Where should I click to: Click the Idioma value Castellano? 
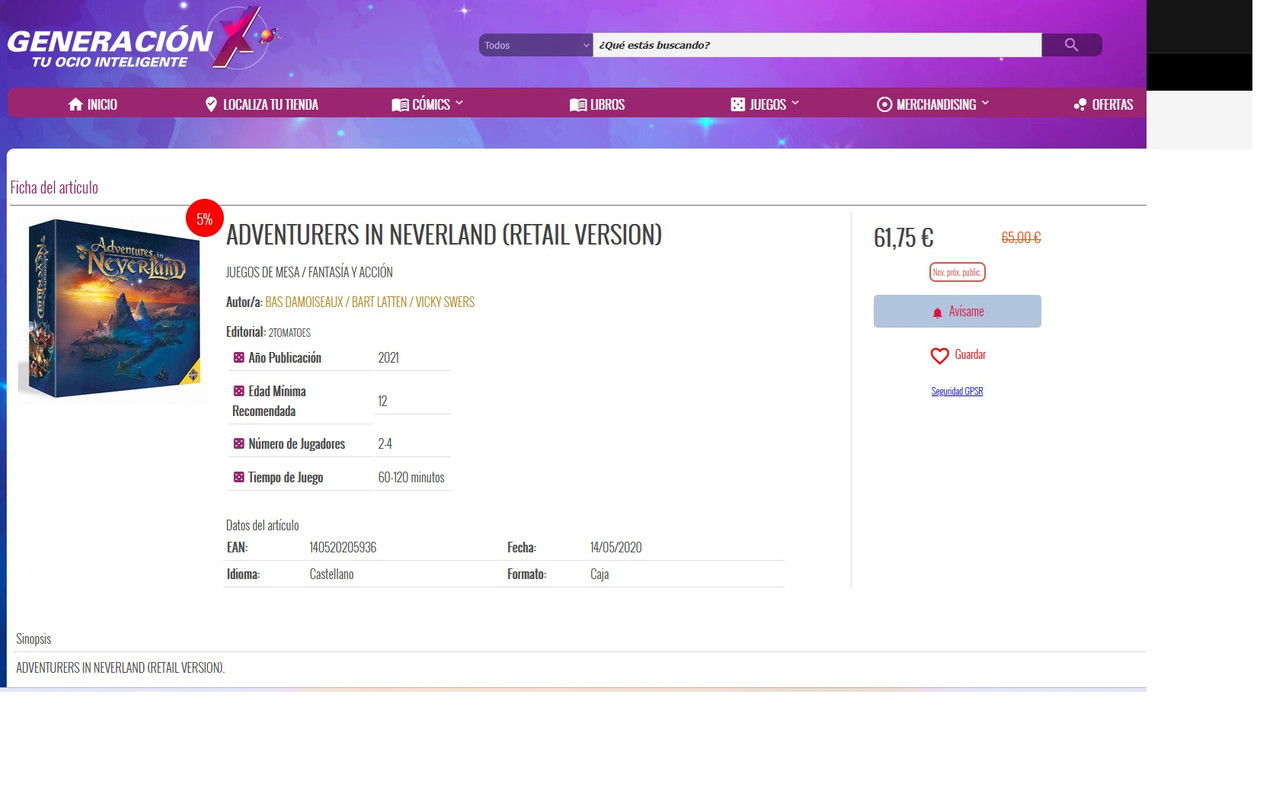331,574
